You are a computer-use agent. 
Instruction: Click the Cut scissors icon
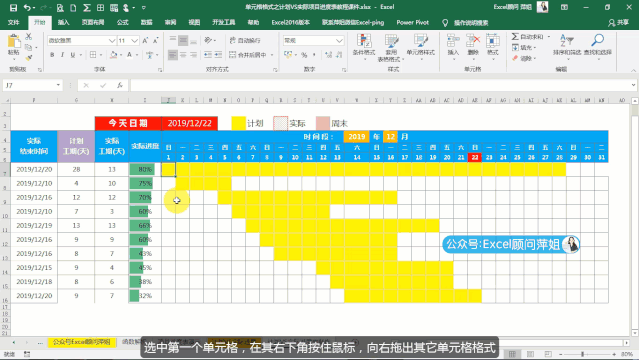pos(29,37)
